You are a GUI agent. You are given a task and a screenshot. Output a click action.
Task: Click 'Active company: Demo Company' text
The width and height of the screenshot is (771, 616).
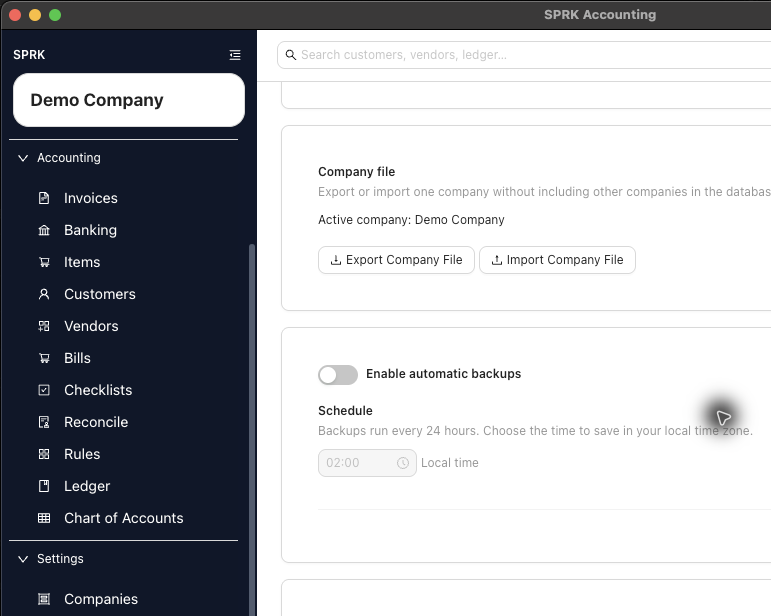(411, 220)
